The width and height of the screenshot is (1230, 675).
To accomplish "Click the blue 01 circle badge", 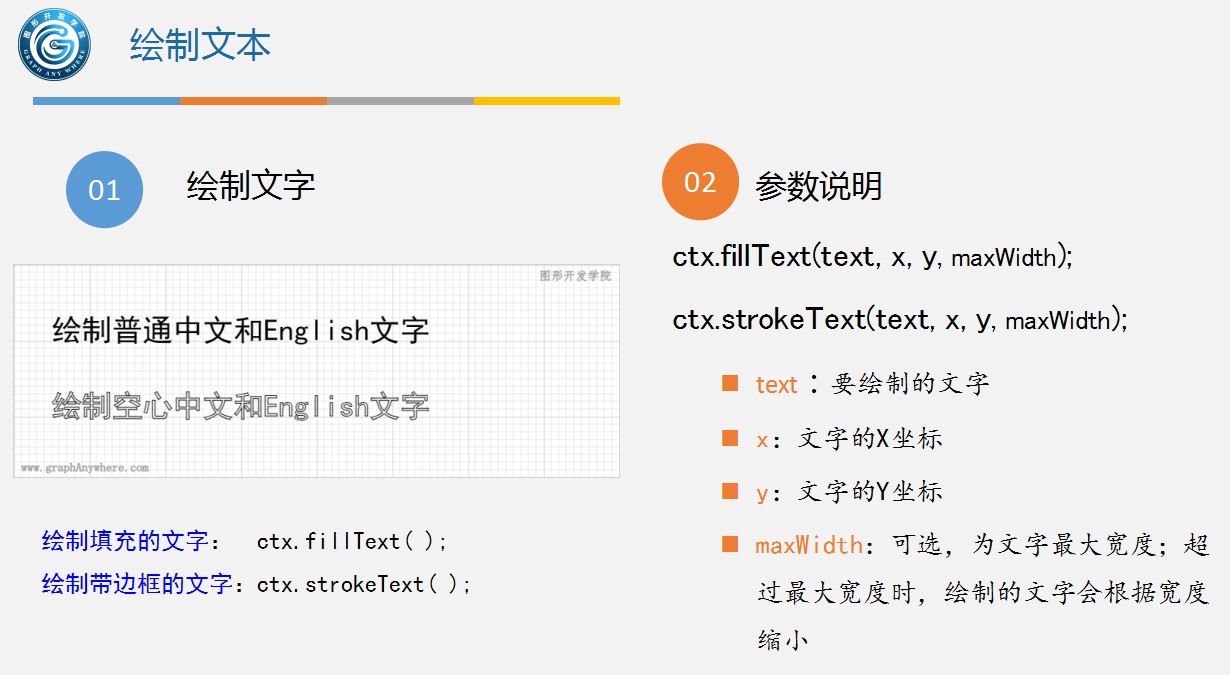I will point(105,190).
